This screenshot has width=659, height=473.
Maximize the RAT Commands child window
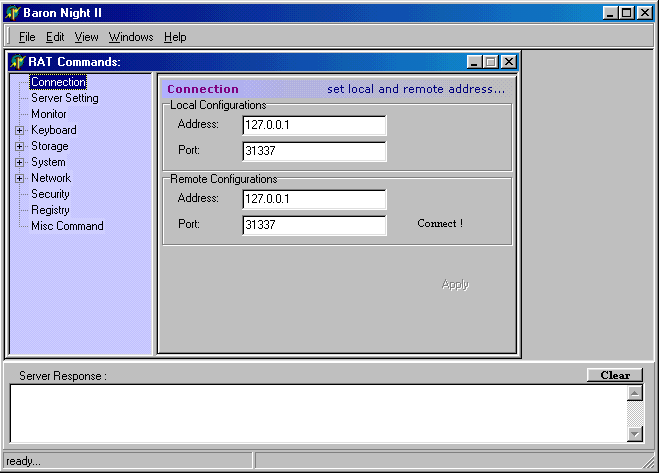coord(491,62)
